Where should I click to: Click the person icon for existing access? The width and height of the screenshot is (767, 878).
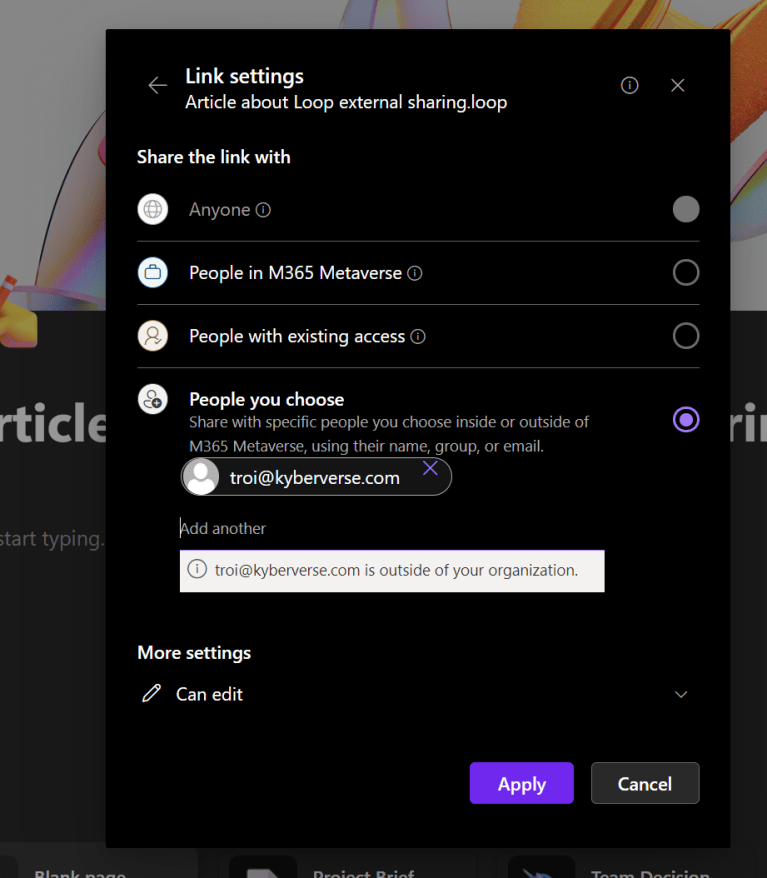pyautogui.click(x=153, y=336)
